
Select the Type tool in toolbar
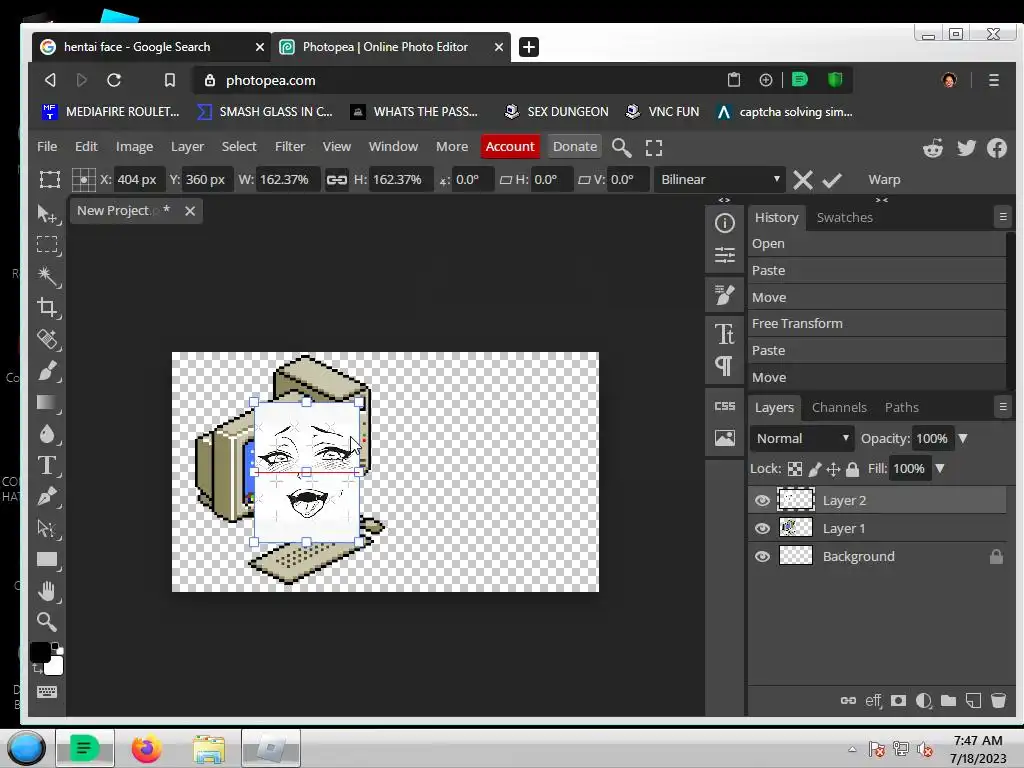(47, 466)
